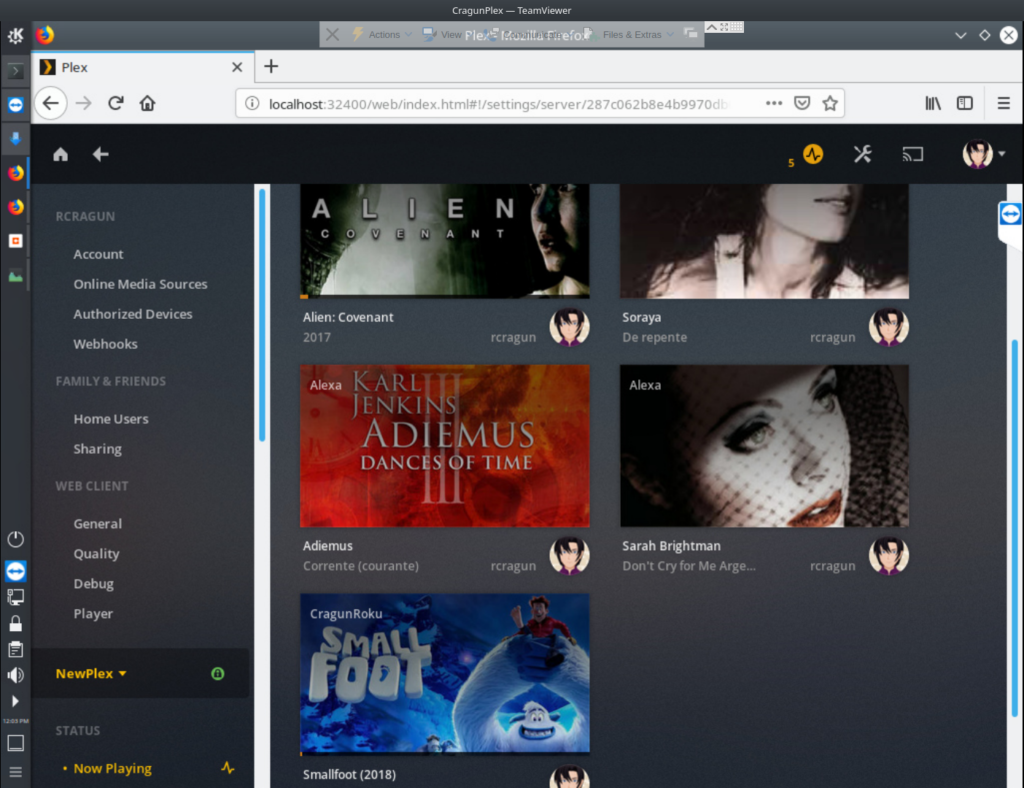Click the Alien: Covenant title
This screenshot has height=788, width=1024.
click(348, 317)
